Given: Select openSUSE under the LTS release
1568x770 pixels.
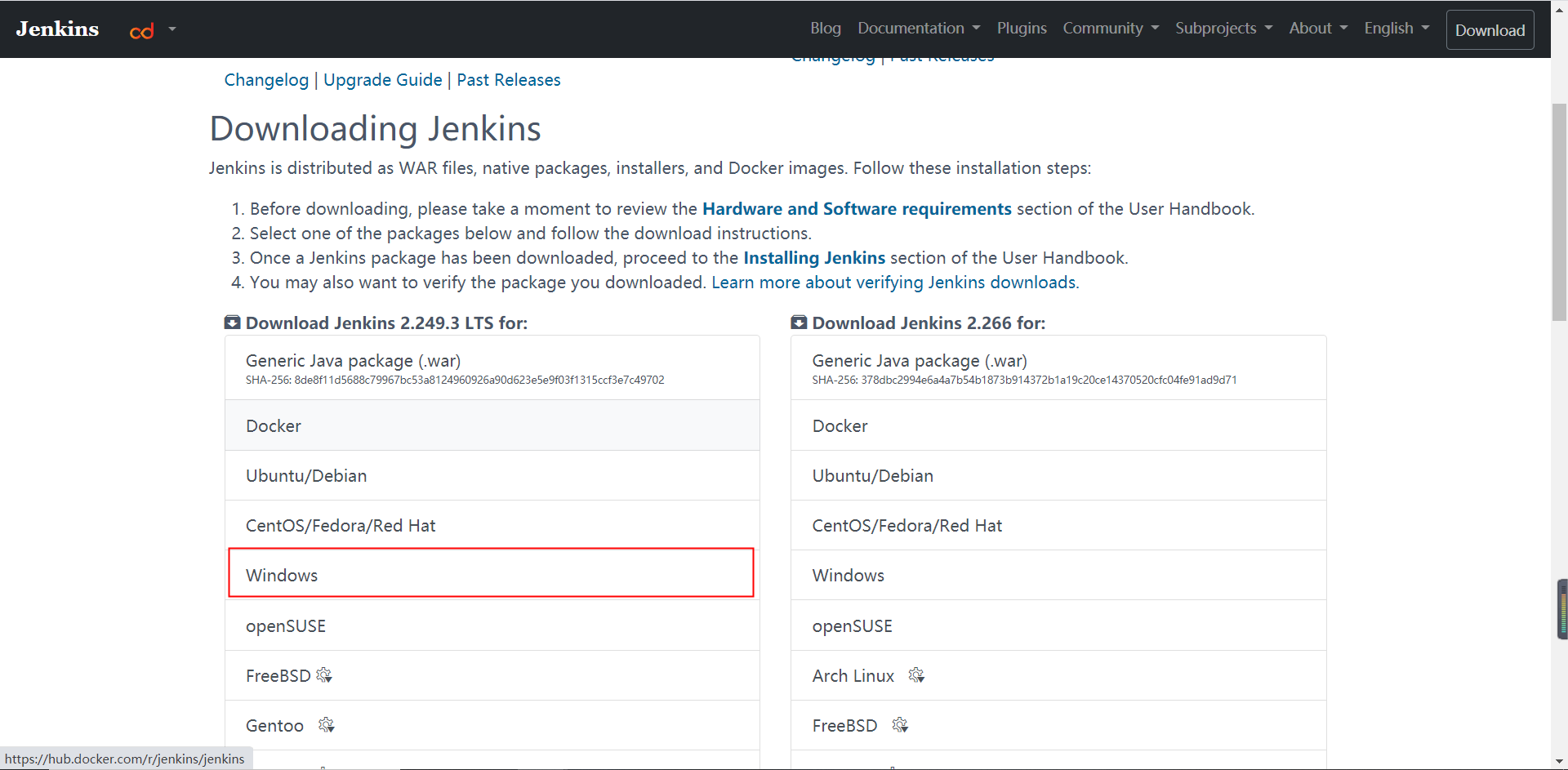Looking at the screenshot, I should coord(492,625).
